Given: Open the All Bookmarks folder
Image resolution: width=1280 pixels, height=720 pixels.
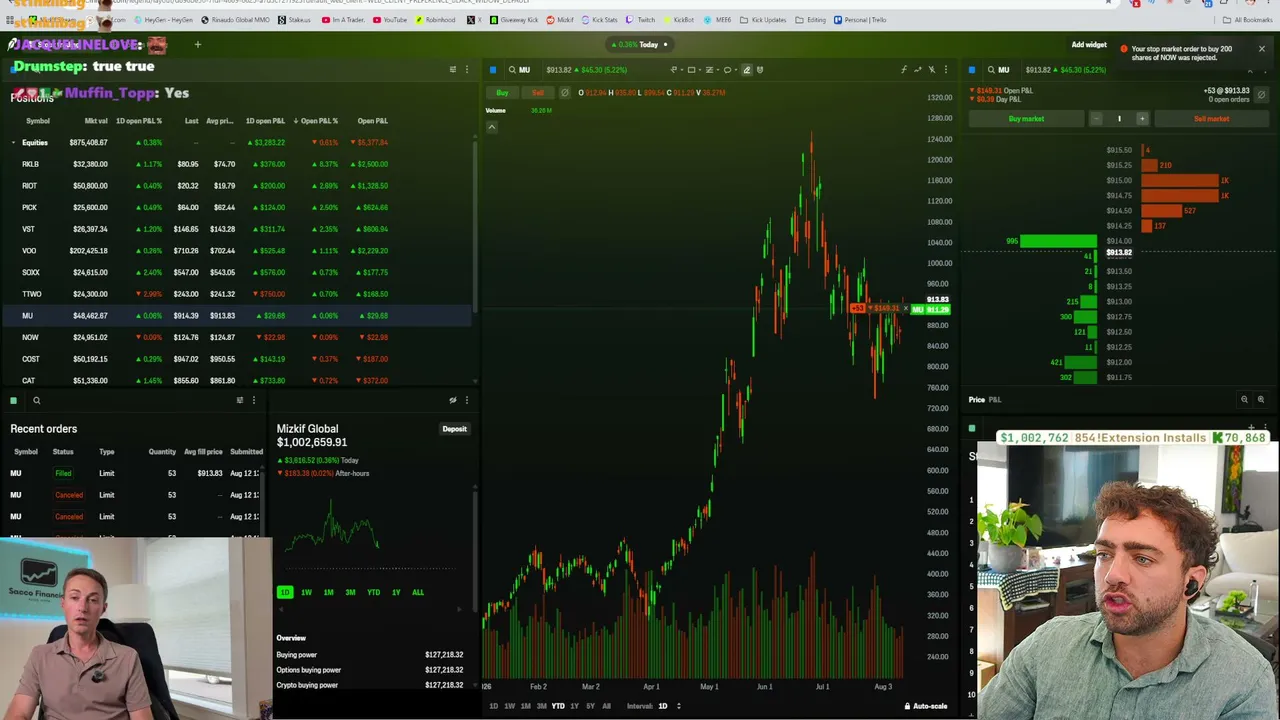Looking at the screenshot, I should point(1248,20).
